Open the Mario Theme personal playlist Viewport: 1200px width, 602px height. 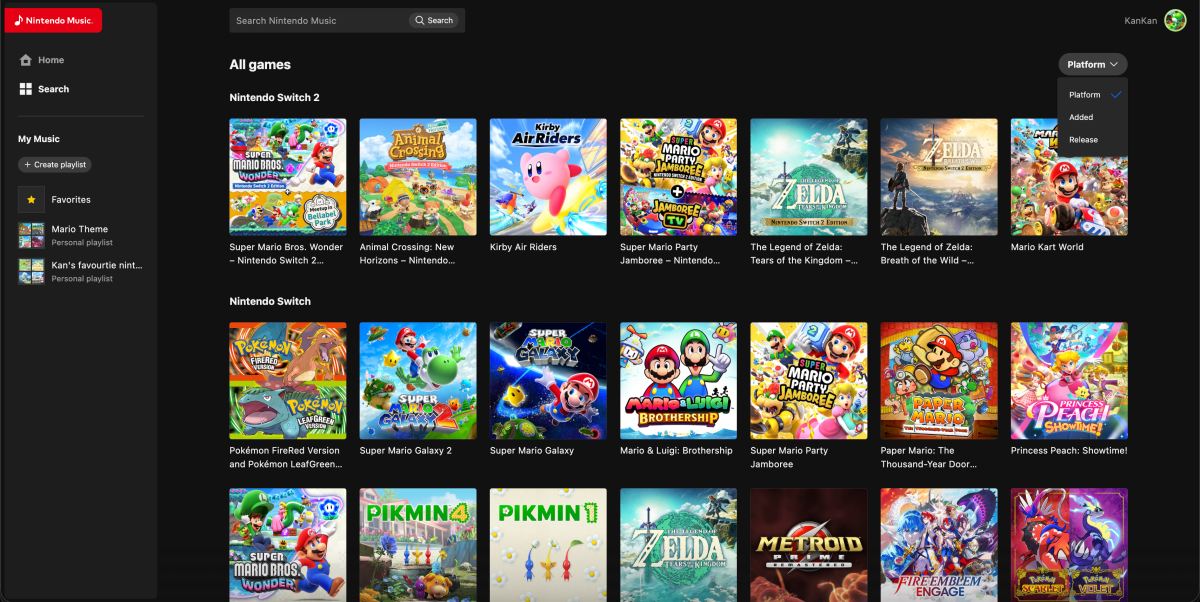click(x=80, y=235)
